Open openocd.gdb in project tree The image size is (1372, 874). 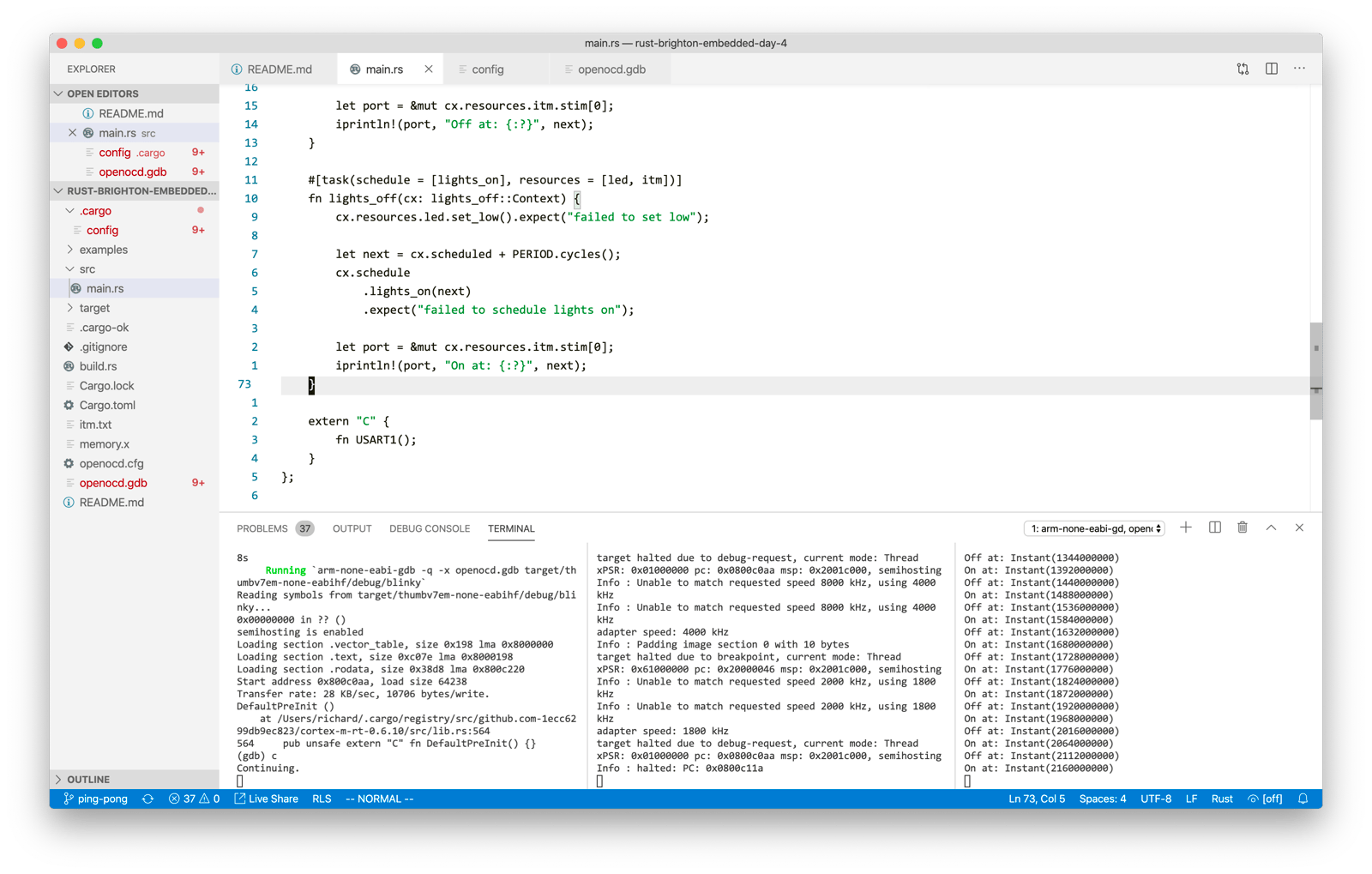coord(134,483)
